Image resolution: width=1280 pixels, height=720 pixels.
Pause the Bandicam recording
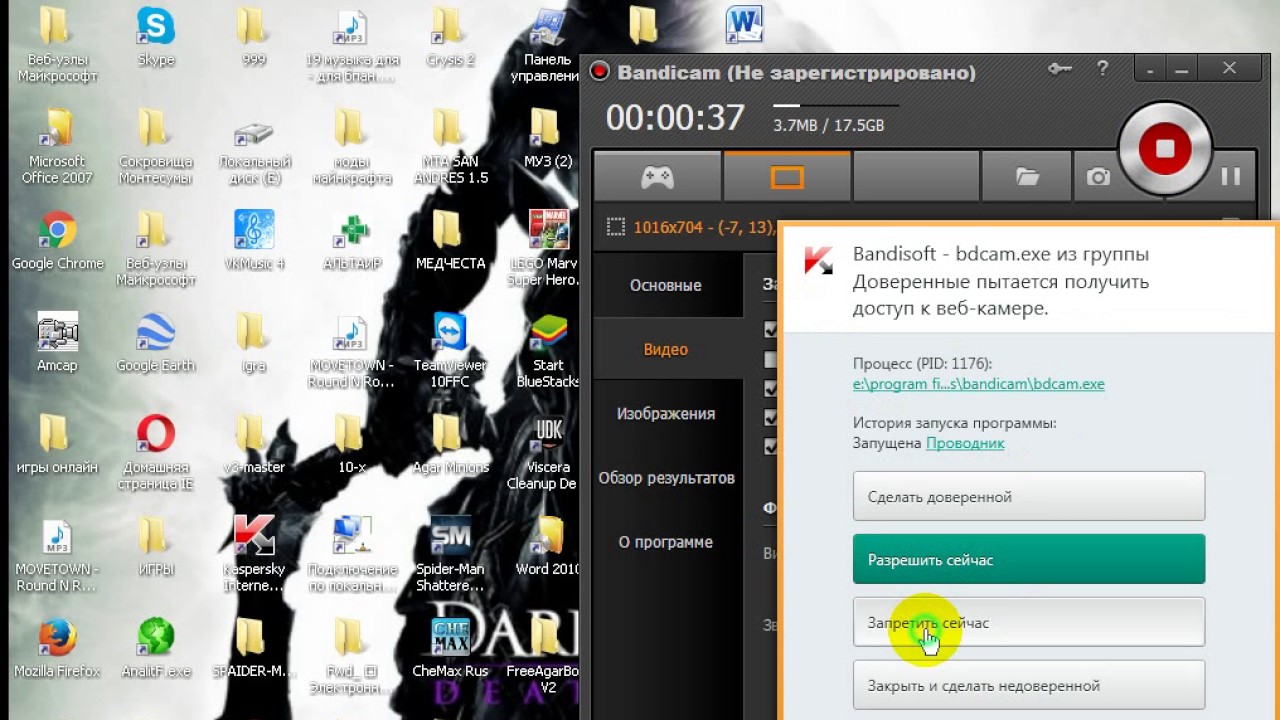click(x=1231, y=176)
